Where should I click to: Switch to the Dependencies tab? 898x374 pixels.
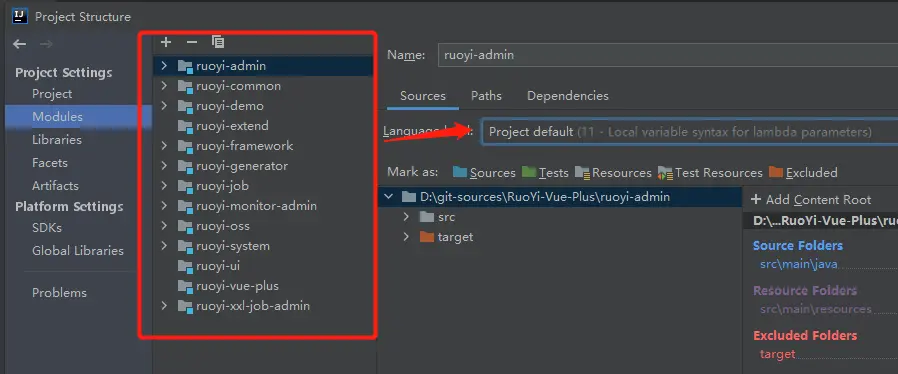point(568,96)
